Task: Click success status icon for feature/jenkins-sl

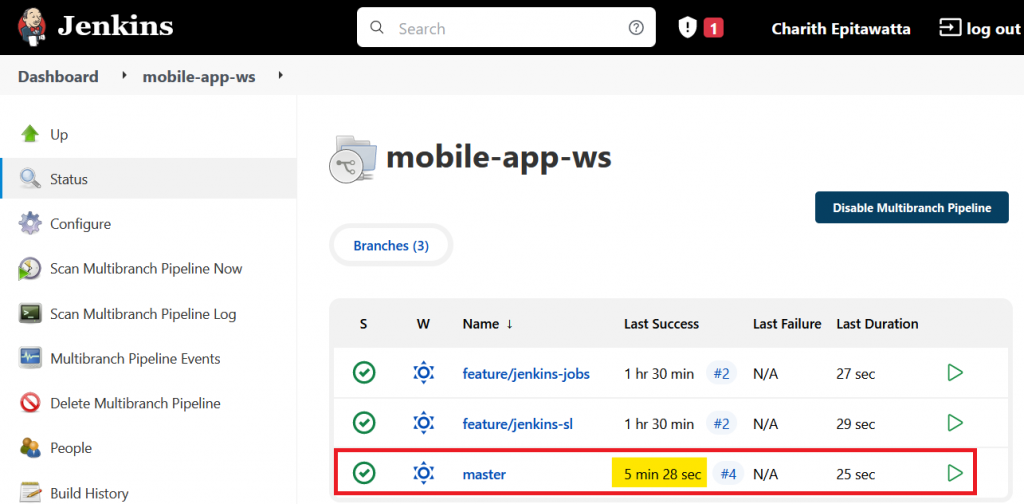Action: click(364, 423)
